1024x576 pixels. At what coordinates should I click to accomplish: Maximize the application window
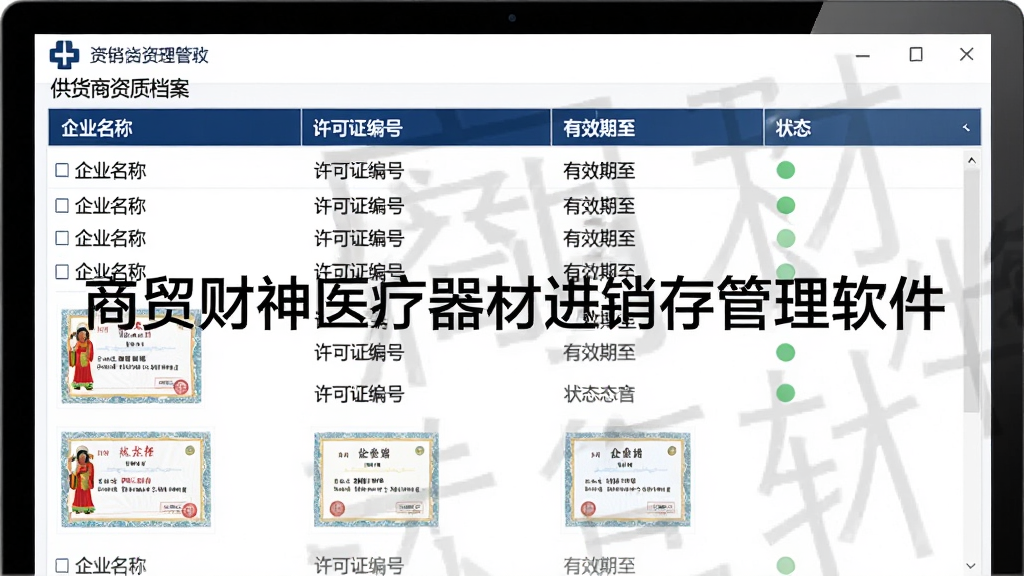(916, 54)
